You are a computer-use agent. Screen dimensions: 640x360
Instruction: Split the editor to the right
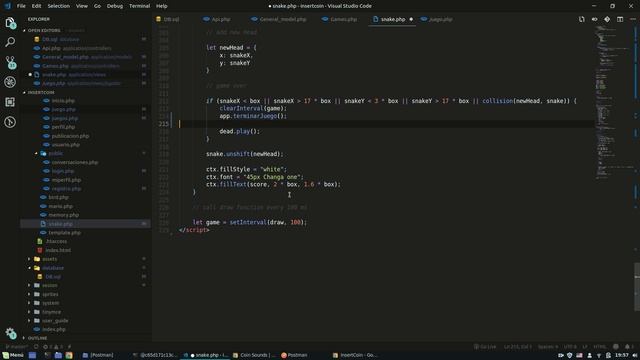coord(620,19)
